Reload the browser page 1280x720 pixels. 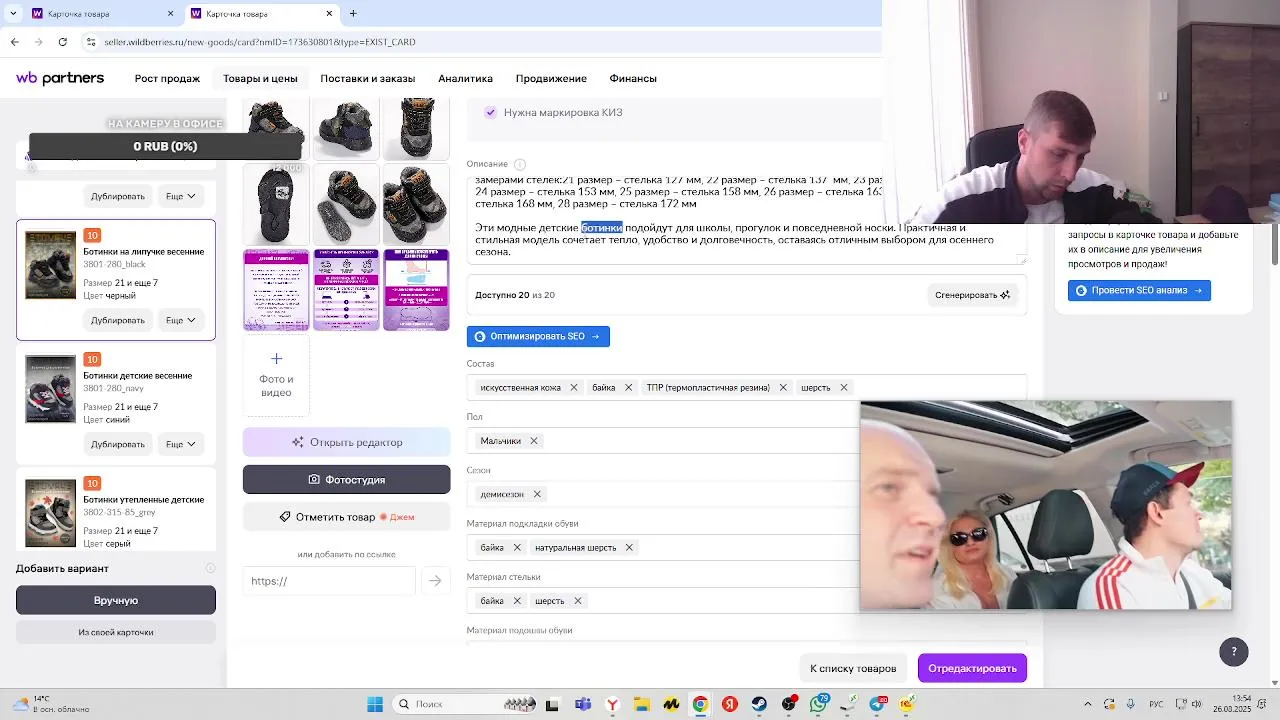[63, 42]
